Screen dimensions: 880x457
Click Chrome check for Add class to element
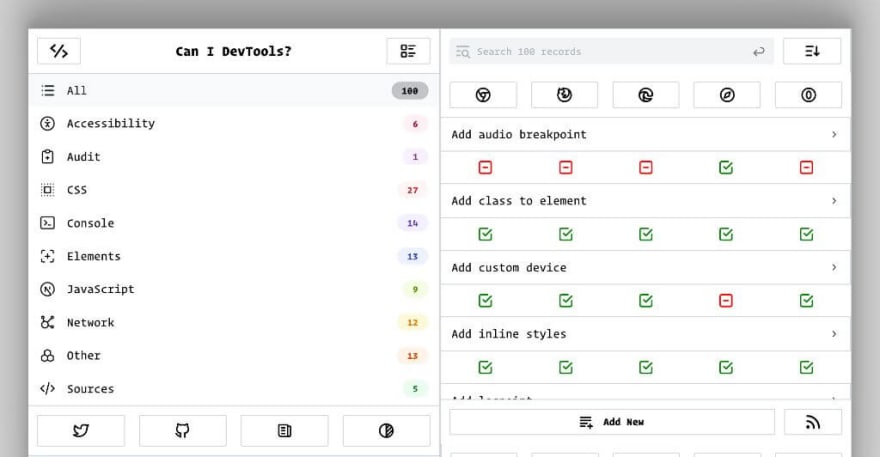(x=485, y=234)
